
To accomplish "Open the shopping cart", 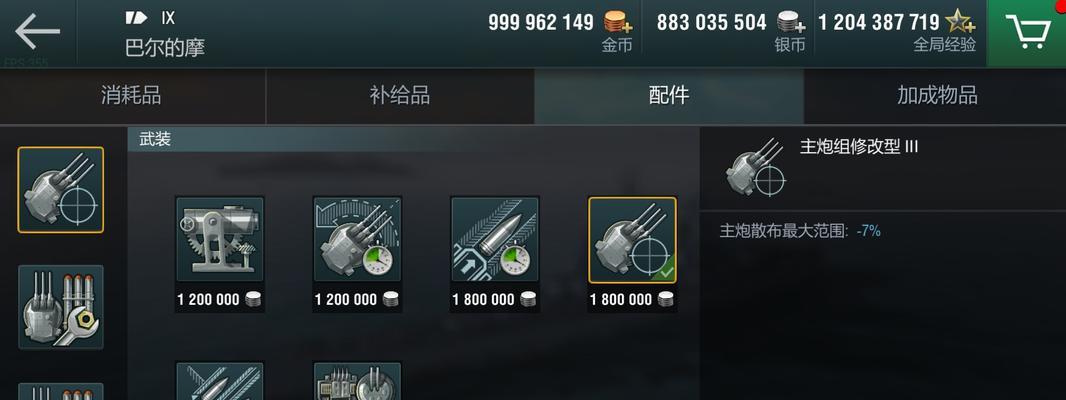I will 1027,32.
